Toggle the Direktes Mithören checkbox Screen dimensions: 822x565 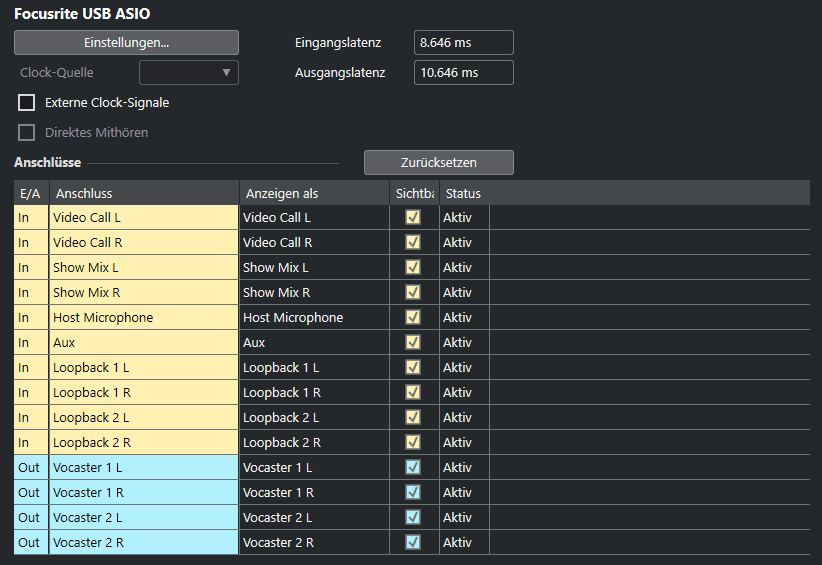point(27,132)
